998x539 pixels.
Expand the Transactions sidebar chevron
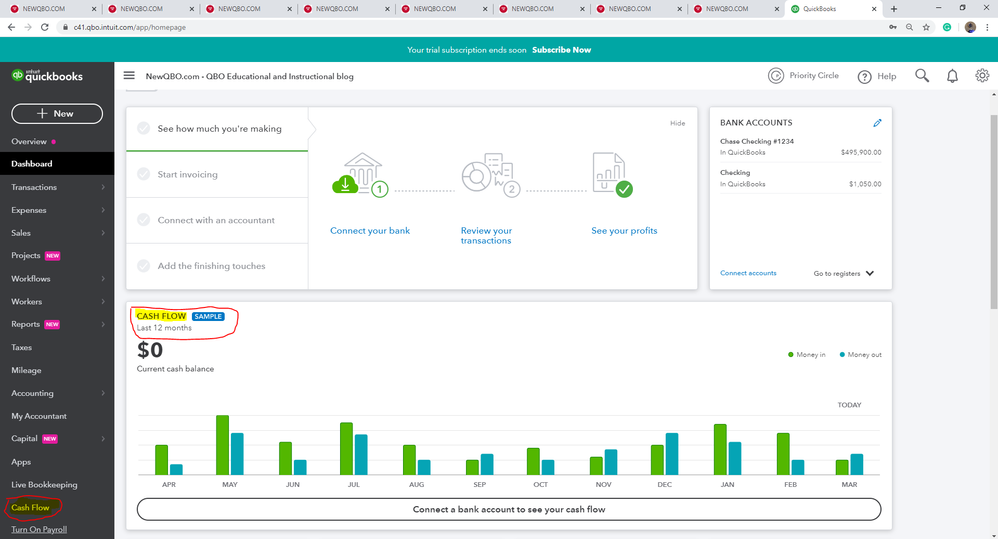coord(103,187)
